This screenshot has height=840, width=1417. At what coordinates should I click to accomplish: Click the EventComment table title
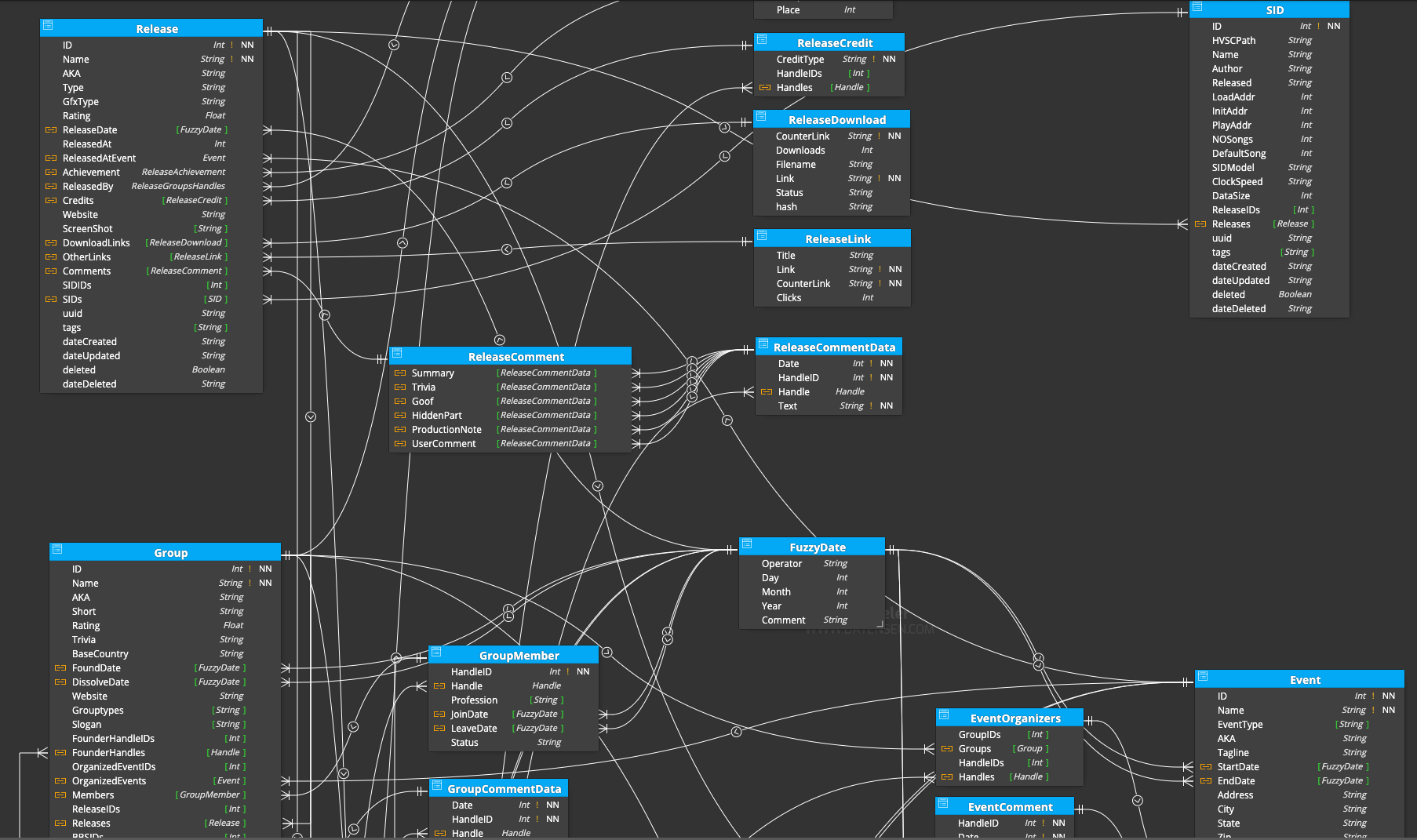coord(1010,807)
